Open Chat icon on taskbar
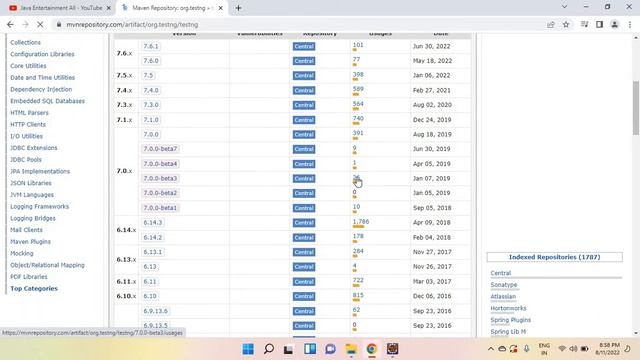Viewport: 640px width, 360px height. 330,349
